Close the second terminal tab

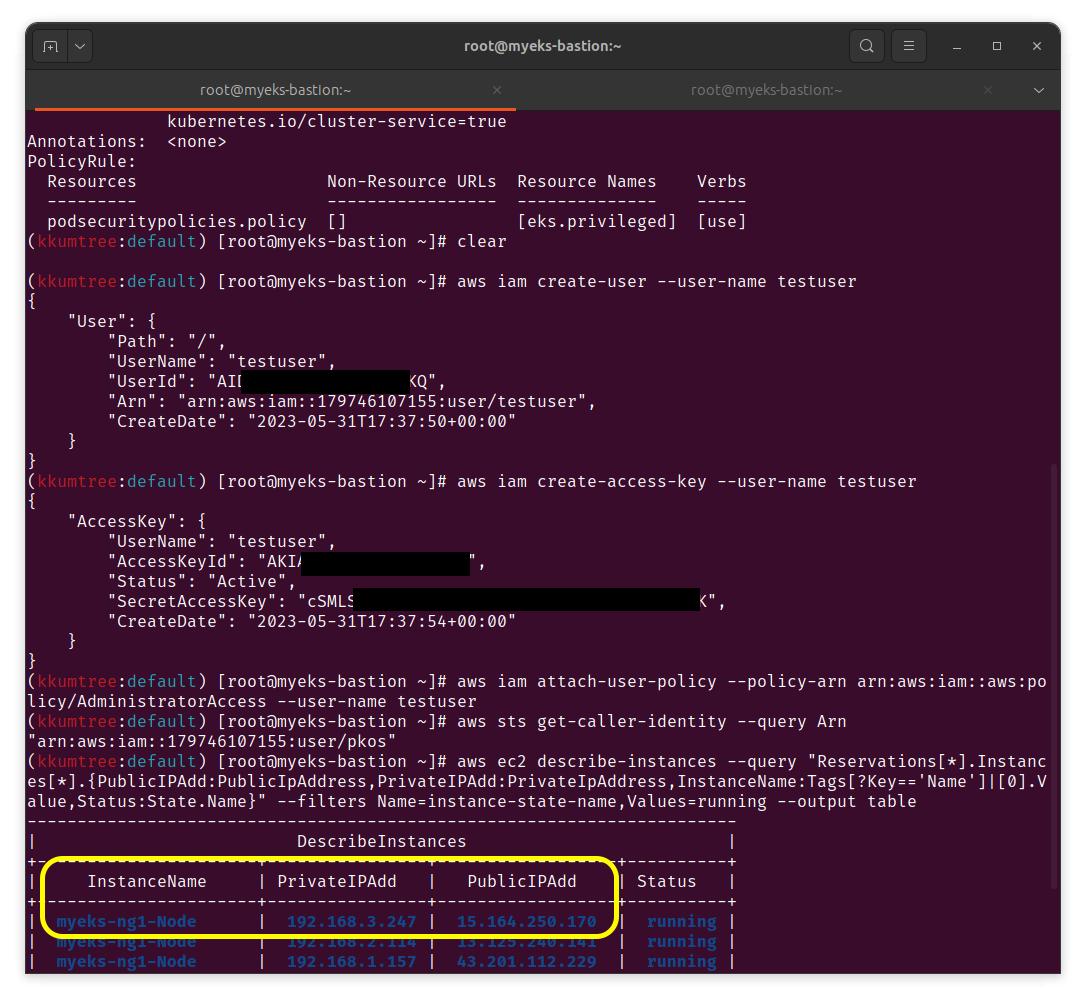(988, 90)
